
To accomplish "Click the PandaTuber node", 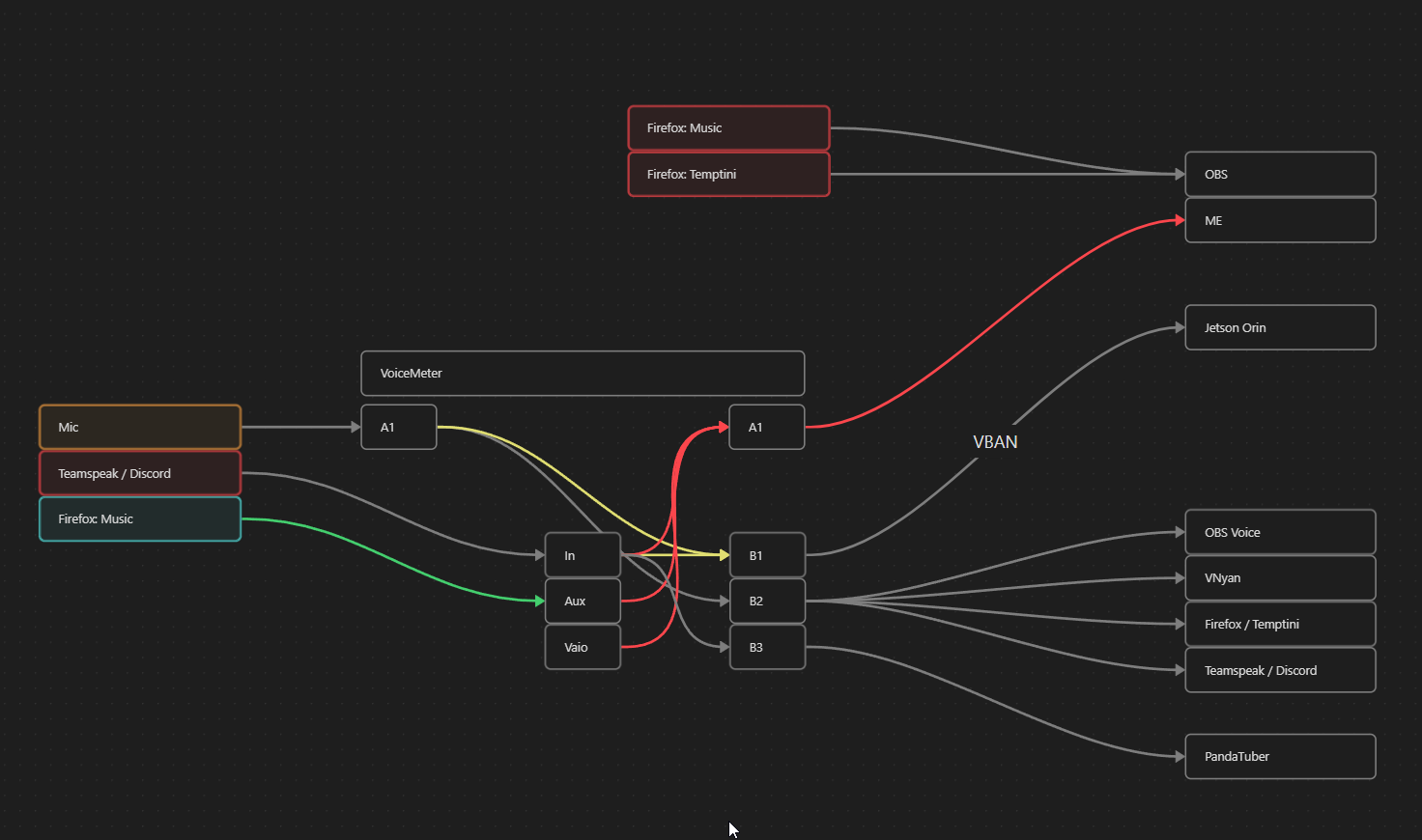I will (x=1279, y=756).
